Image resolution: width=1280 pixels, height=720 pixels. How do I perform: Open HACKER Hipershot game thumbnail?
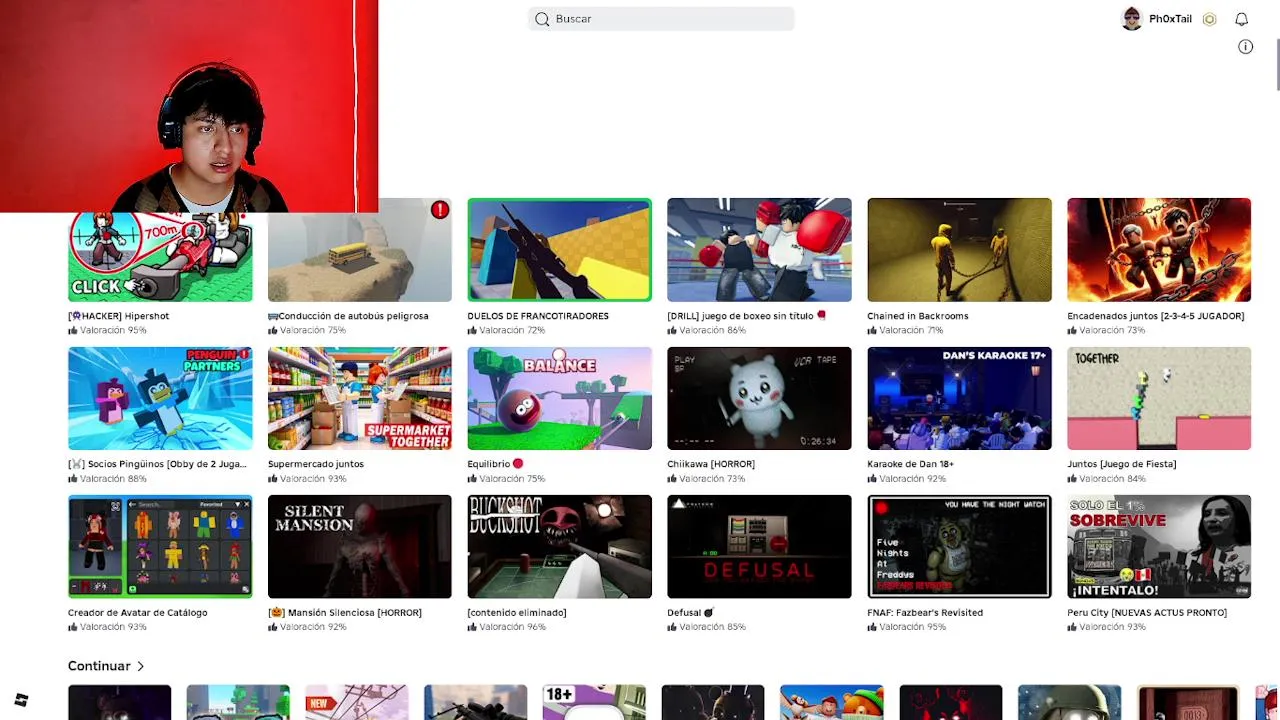[x=160, y=256]
